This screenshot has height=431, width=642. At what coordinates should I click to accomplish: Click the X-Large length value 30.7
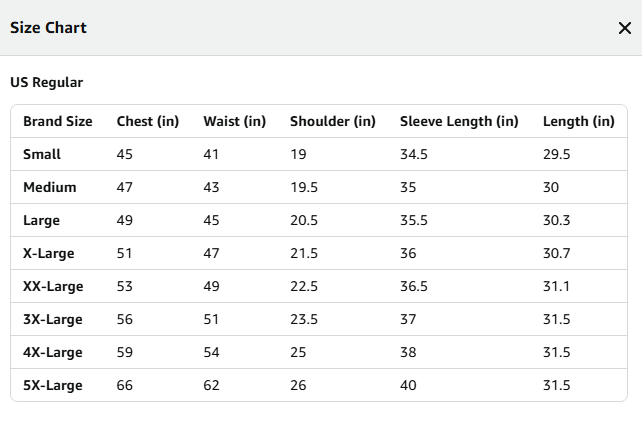click(556, 253)
